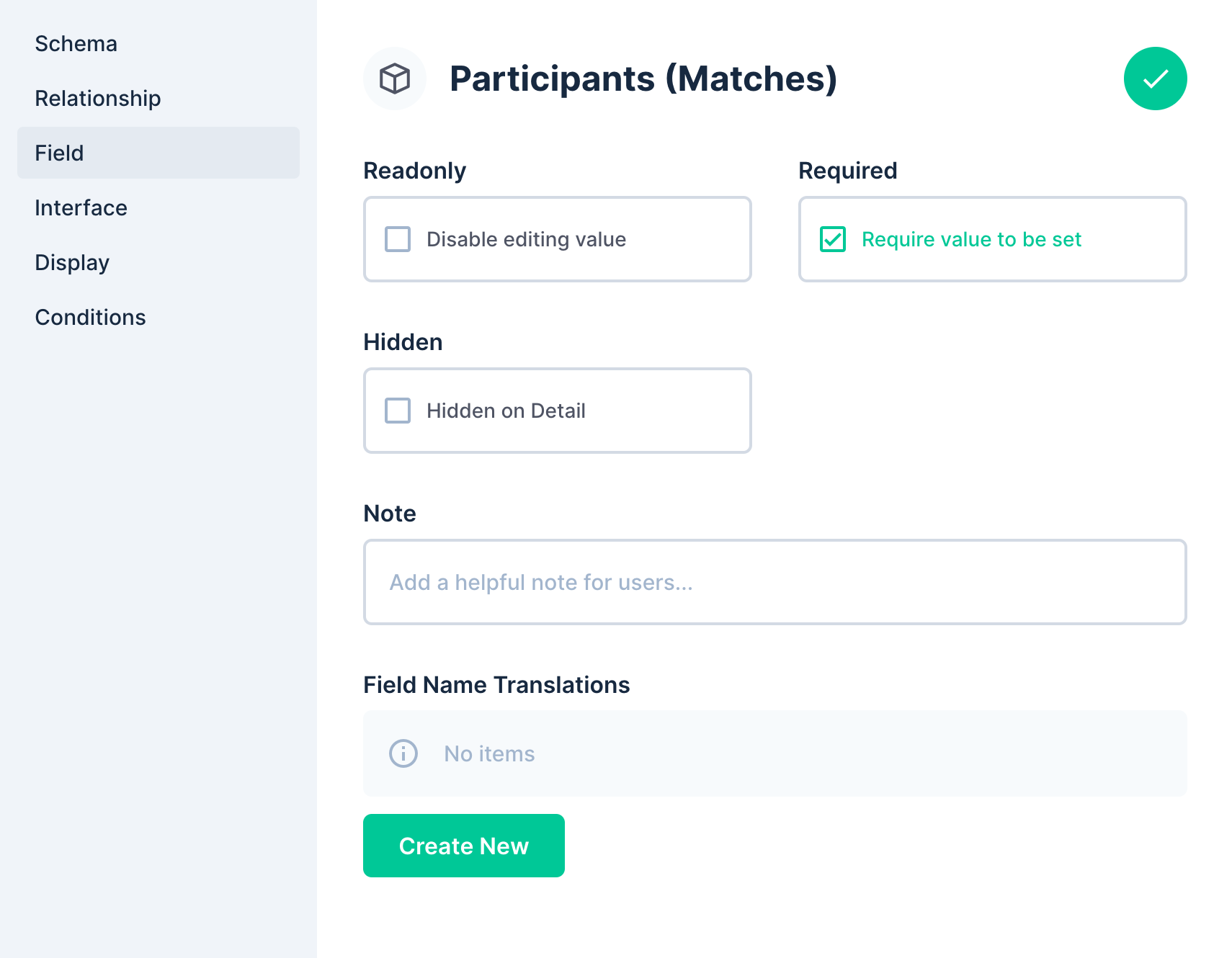
Task: Click the green checkmark save icon
Action: coord(1154,78)
